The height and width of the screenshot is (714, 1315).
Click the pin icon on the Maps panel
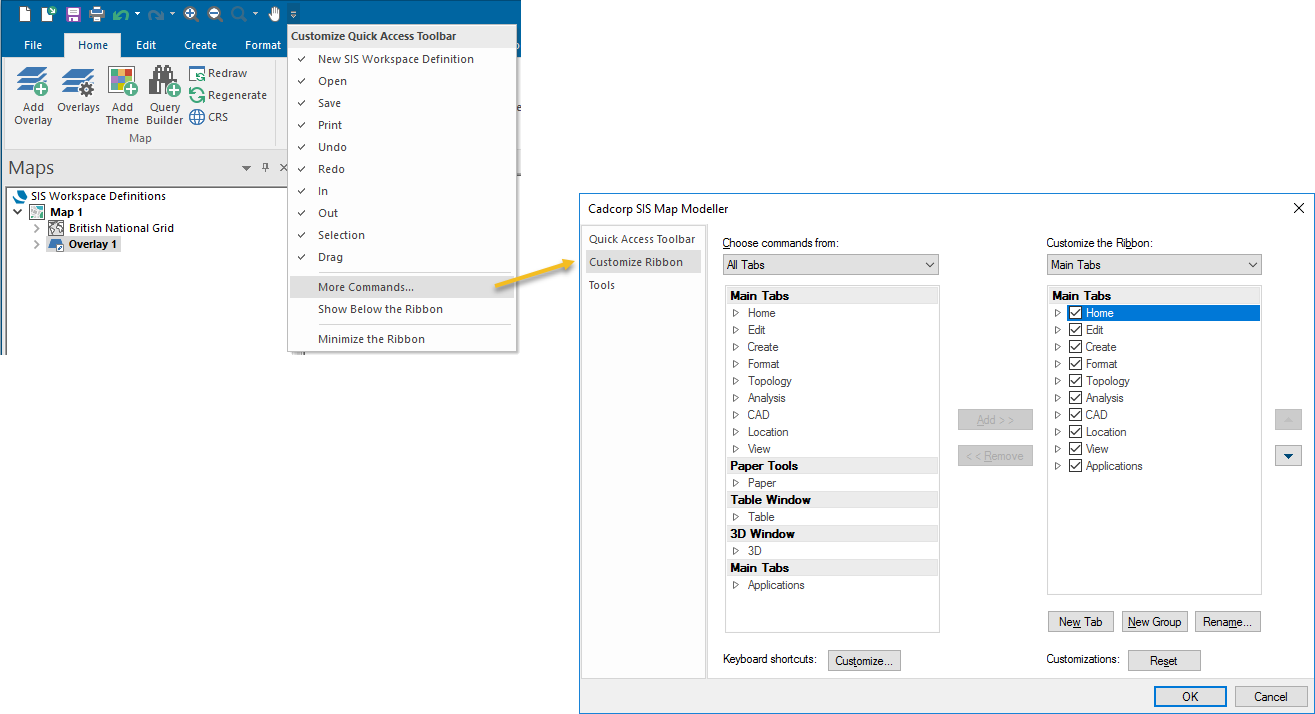point(265,168)
